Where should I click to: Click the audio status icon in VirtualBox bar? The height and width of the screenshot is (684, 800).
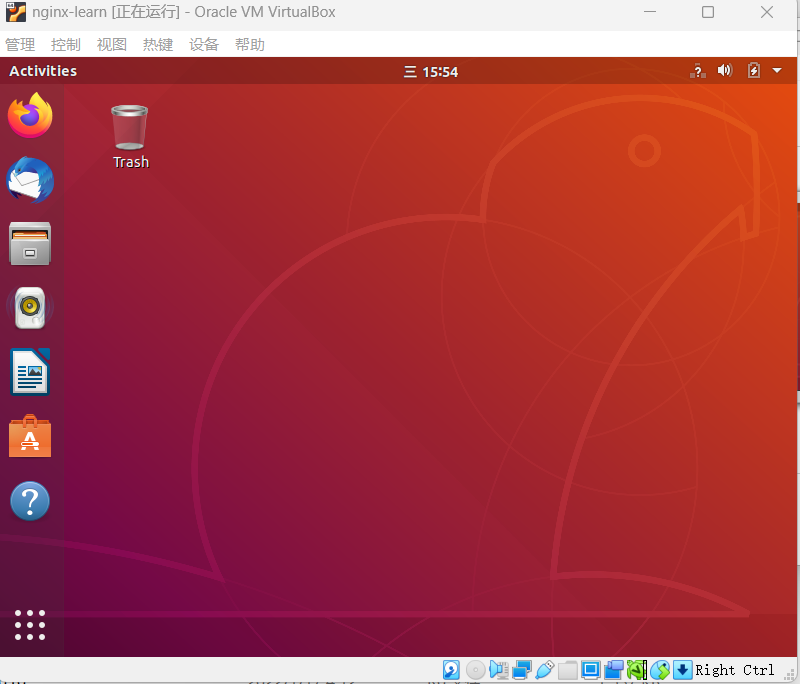[x=499, y=670]
